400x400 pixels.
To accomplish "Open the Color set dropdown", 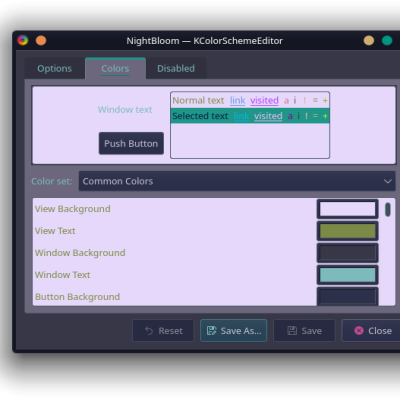I will click(x=237, y=181).
